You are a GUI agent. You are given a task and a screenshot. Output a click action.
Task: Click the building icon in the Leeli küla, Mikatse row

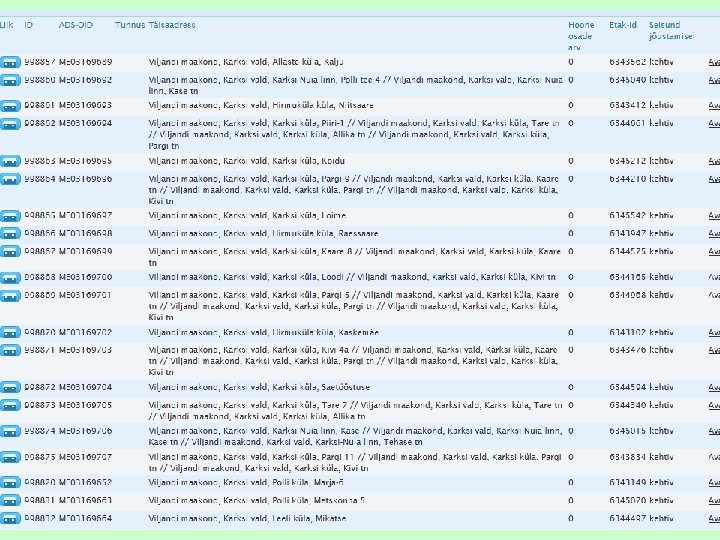[10, 518]
